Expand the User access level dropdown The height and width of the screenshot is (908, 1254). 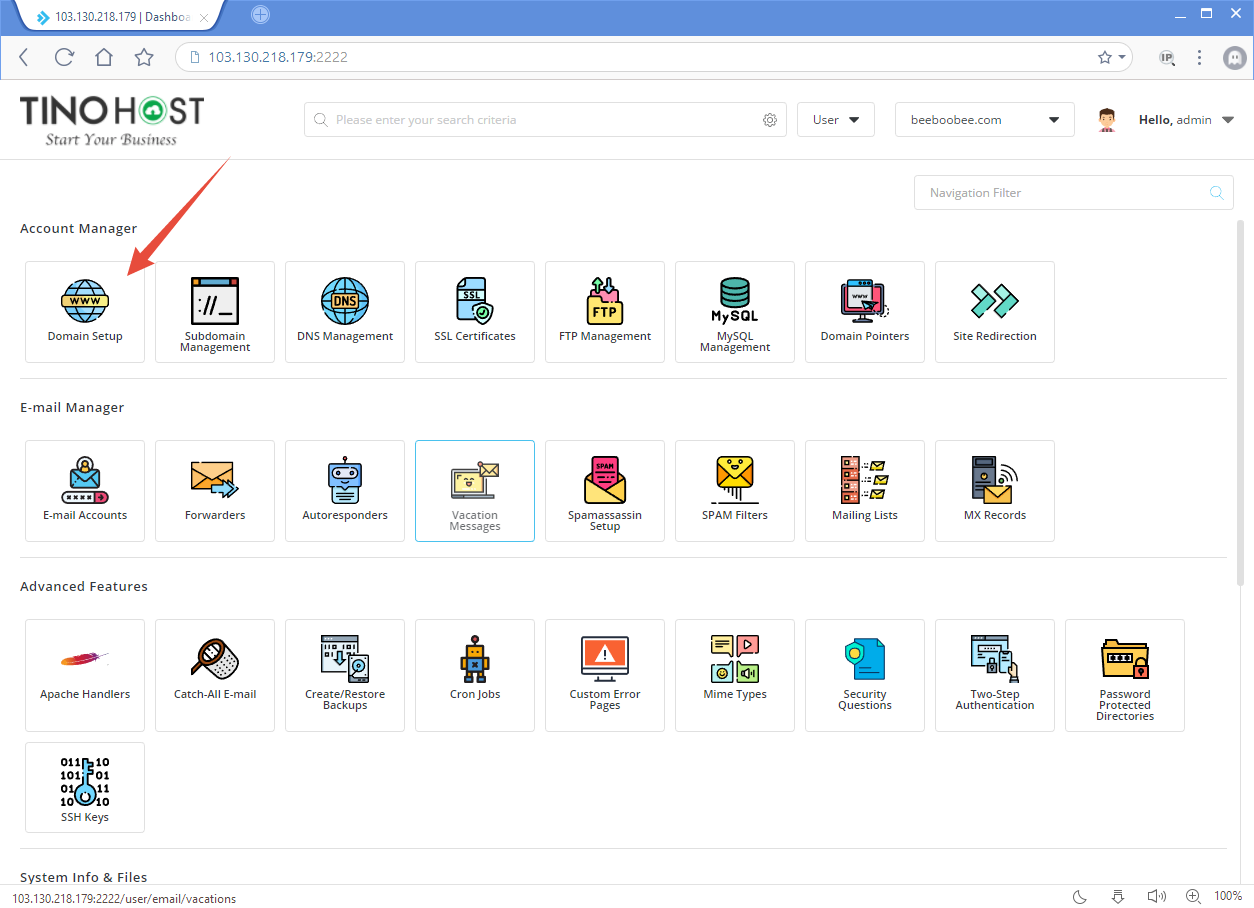pos(835,119)
